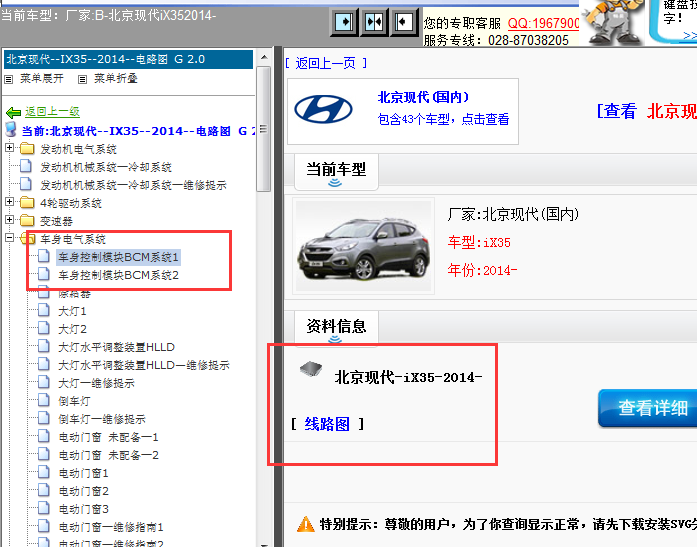Click the tree scrollbar up arrow

pos(264,57)
